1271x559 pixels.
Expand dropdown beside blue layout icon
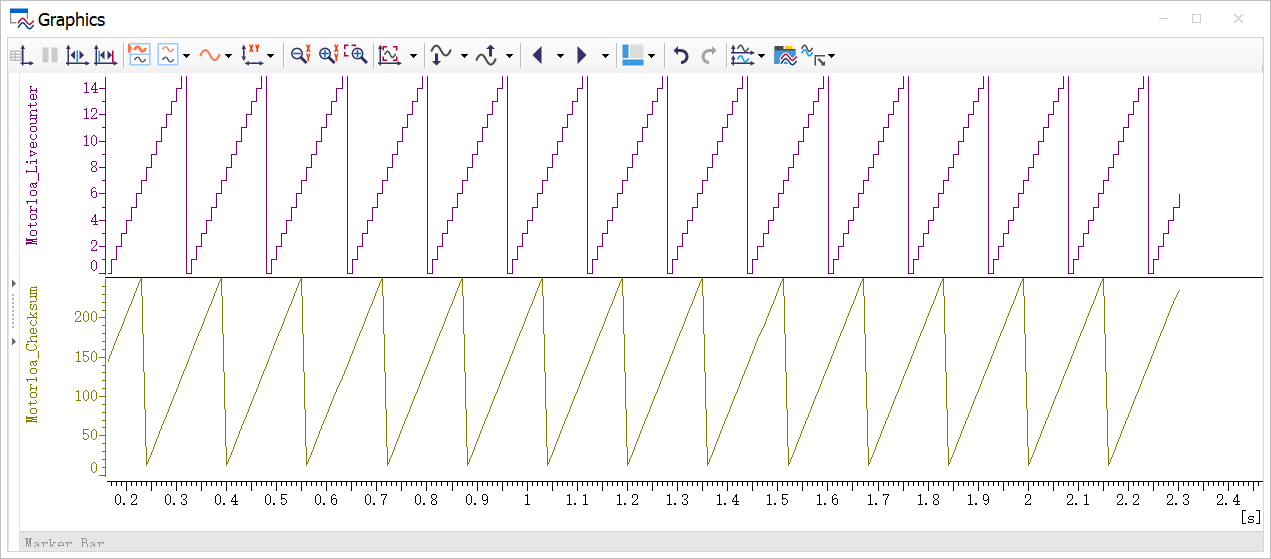pos(652,57)
